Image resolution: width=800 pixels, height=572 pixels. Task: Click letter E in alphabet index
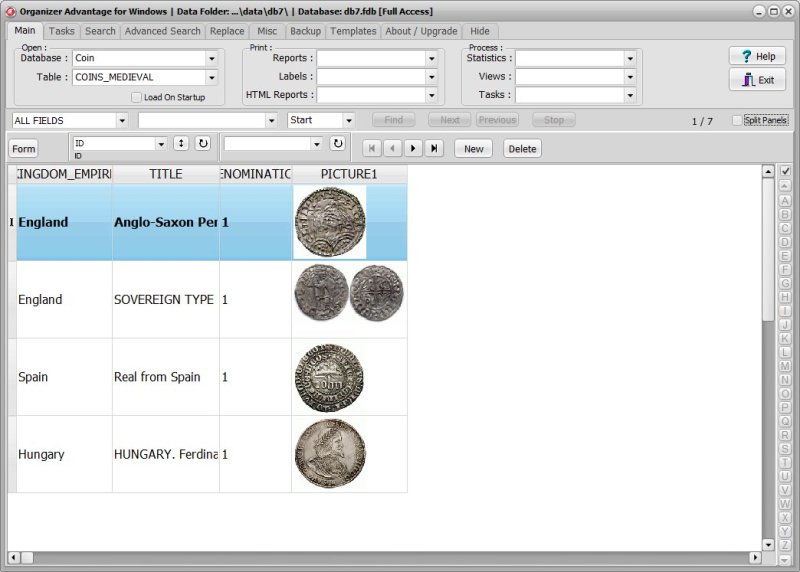click(x=785, y=256)
